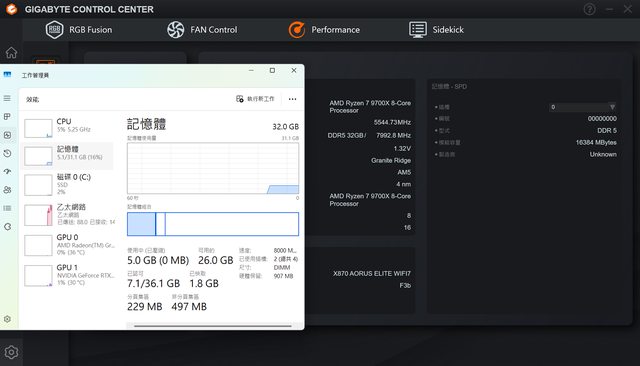Open Gigabyte settings gear at bottom-left

coord(11,352)
